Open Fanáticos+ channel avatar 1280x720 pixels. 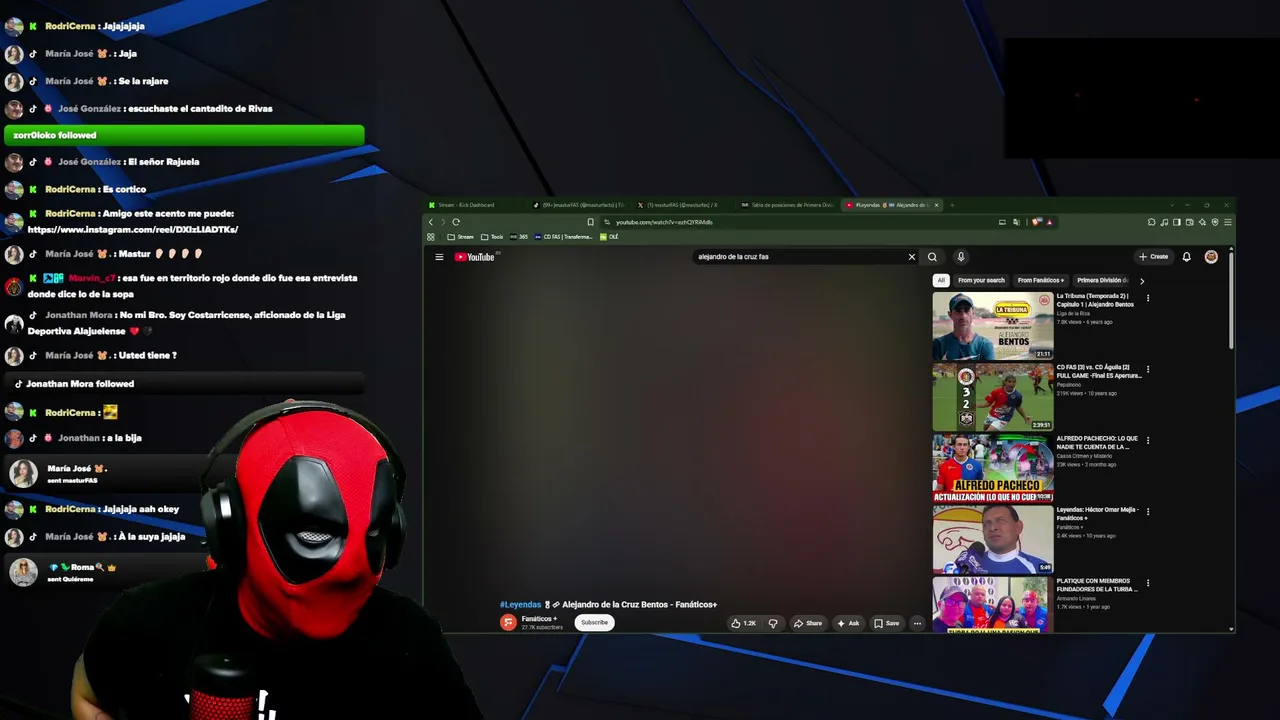point(508,622)
